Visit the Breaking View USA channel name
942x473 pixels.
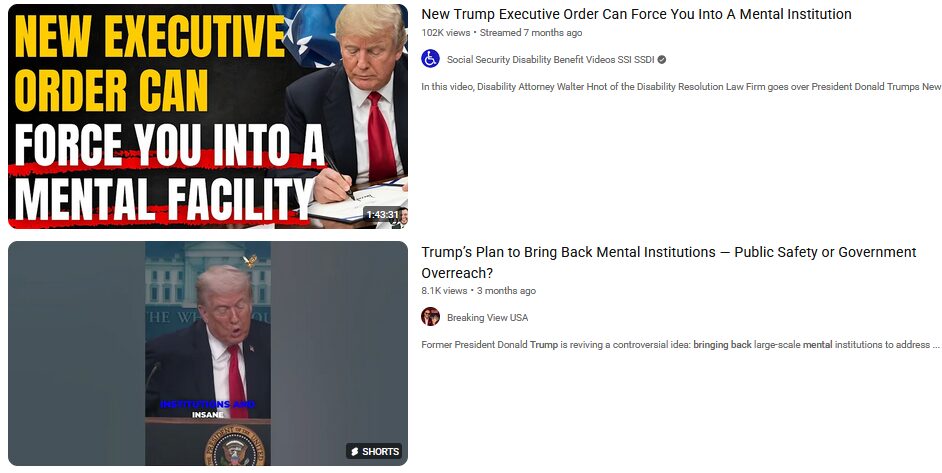487,317
